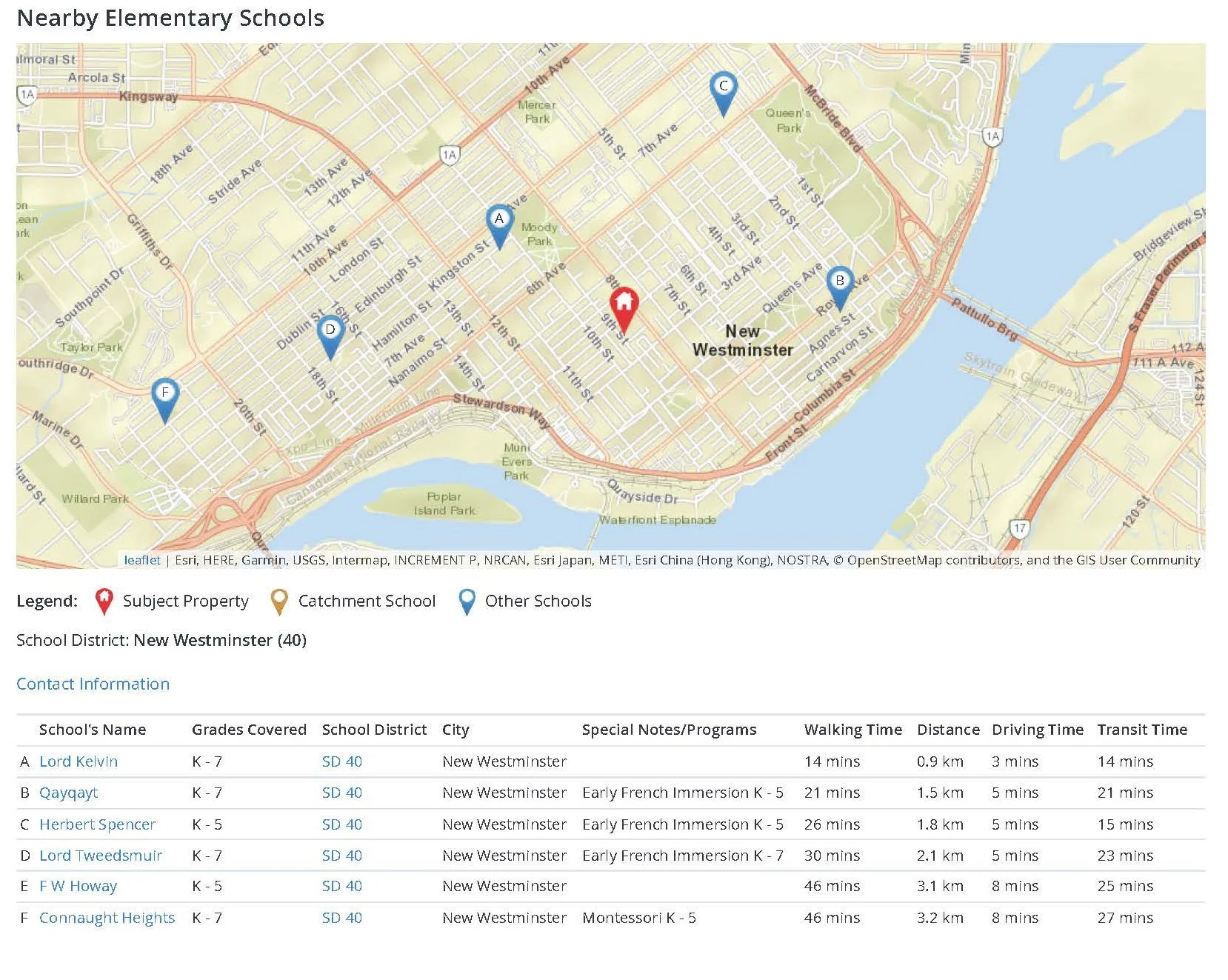Click the 0.9 km distance cell

pos(940,761)
